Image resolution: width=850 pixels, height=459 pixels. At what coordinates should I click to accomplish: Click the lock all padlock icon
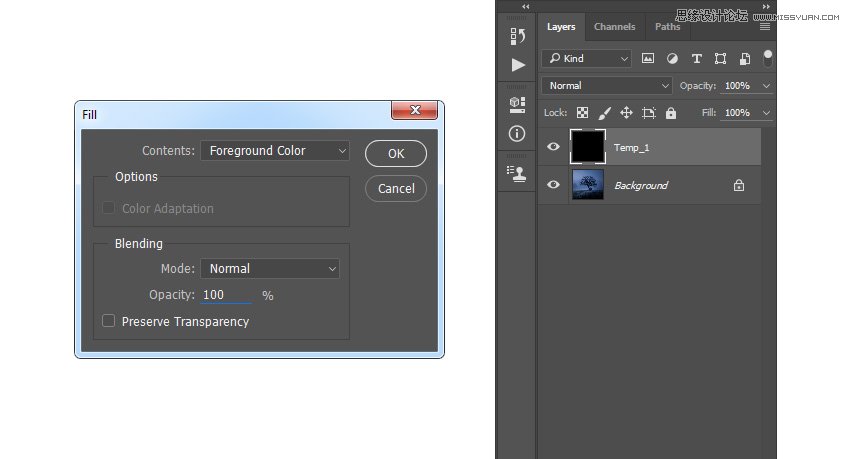670,113
